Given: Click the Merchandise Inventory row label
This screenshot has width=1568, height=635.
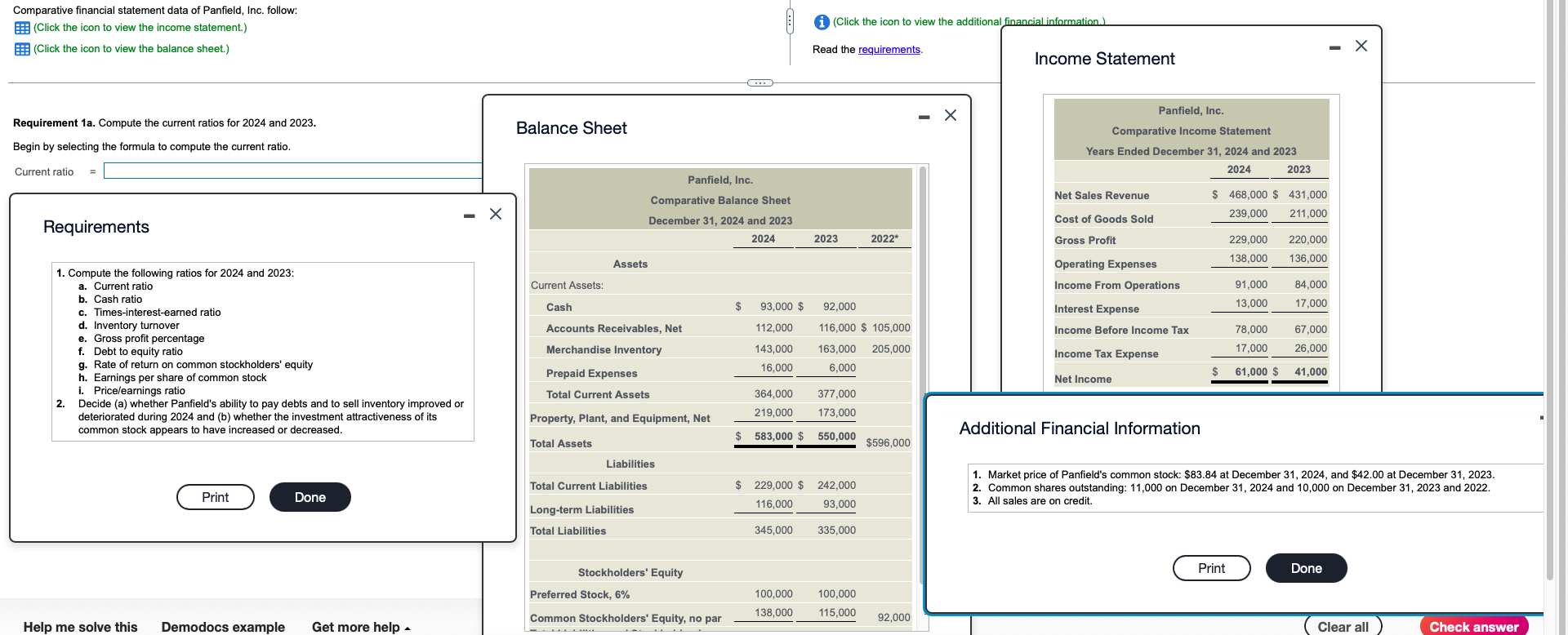Looking at the screenshot, I should [x=604, y=350].
